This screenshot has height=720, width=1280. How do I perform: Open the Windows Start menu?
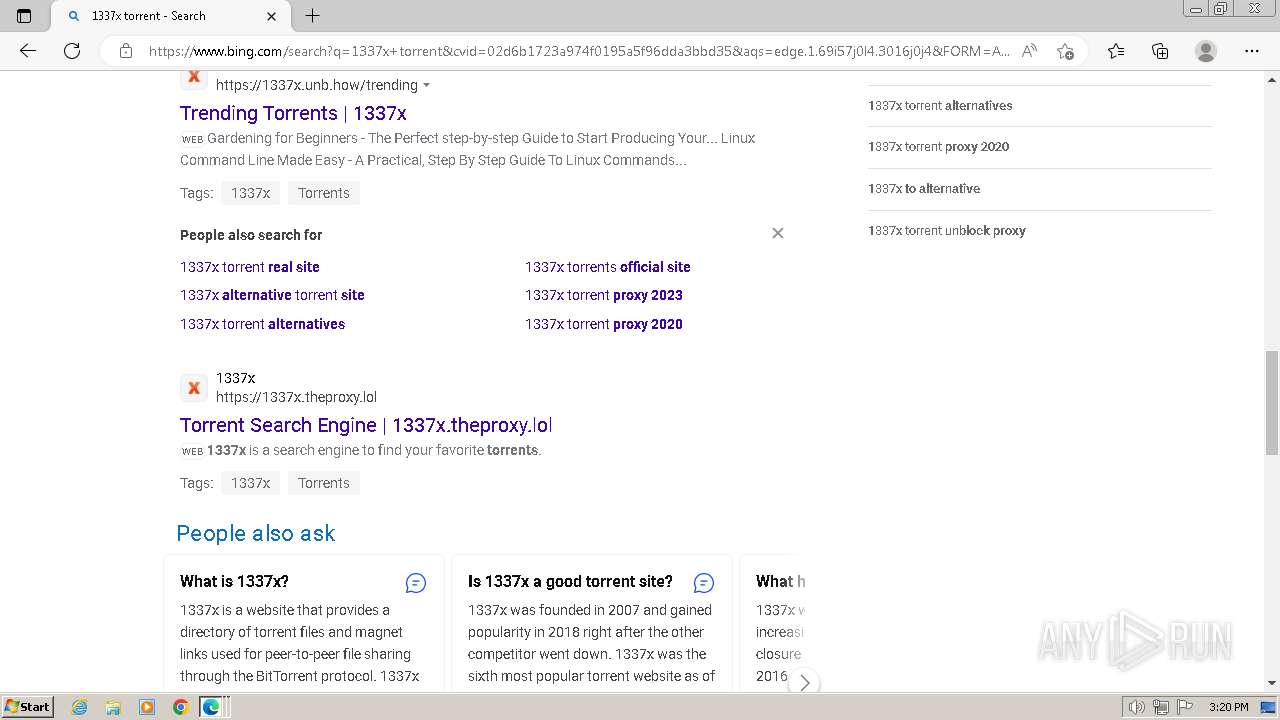[28, 707]
